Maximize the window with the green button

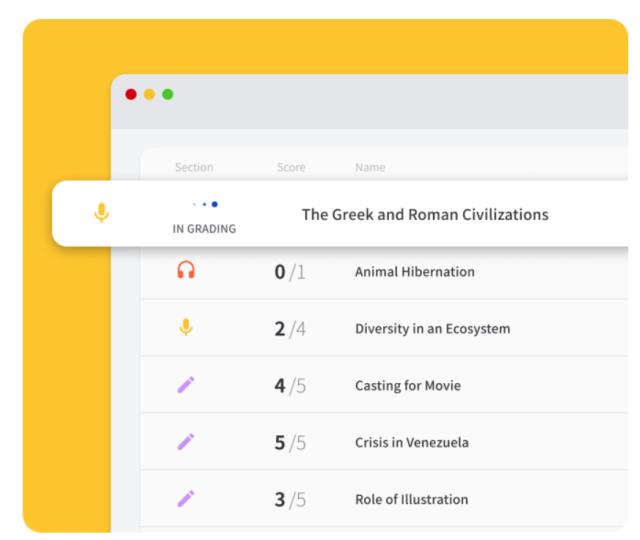point(168,94)
